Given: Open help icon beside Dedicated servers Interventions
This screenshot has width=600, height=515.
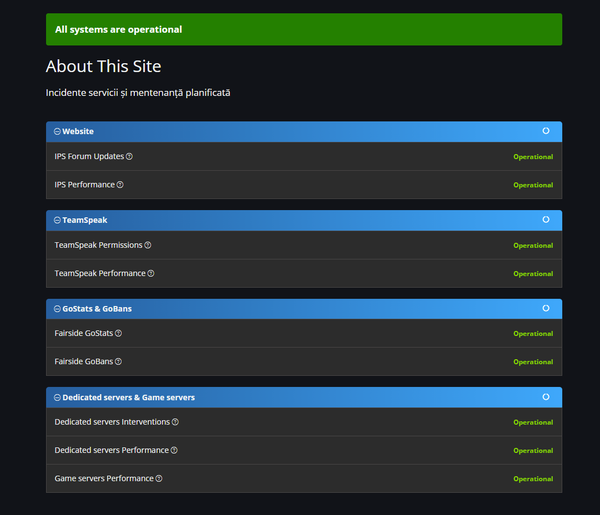Looking at the screenshot, I should coord(175,422).
